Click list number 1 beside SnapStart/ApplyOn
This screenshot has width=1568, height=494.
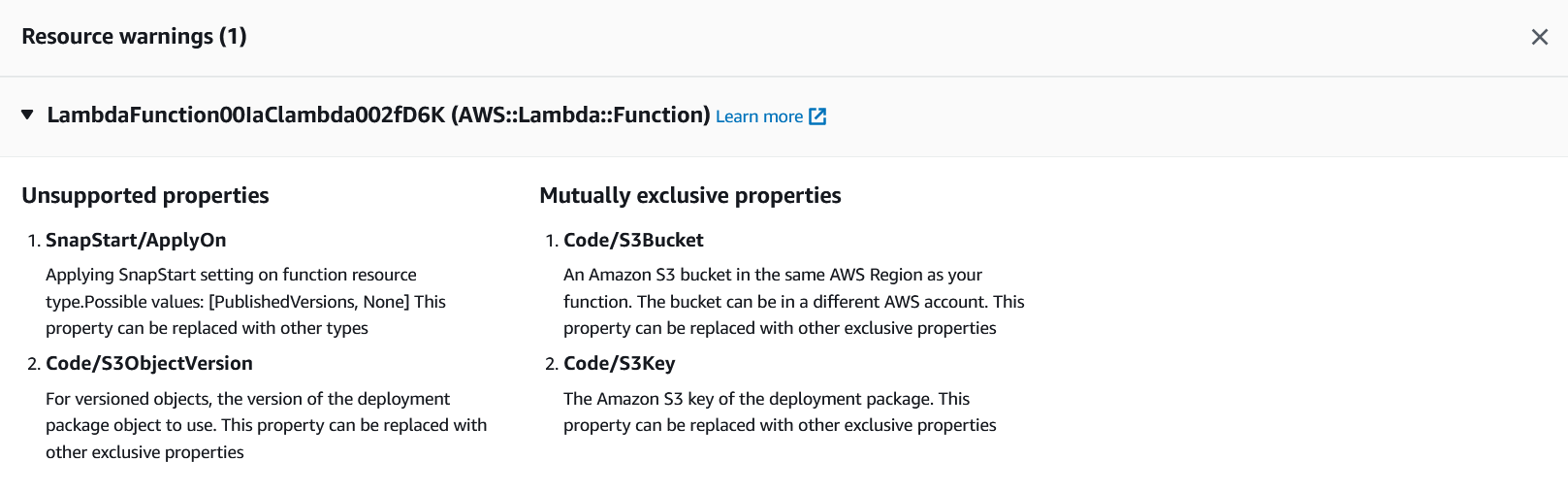click(34, 241)
